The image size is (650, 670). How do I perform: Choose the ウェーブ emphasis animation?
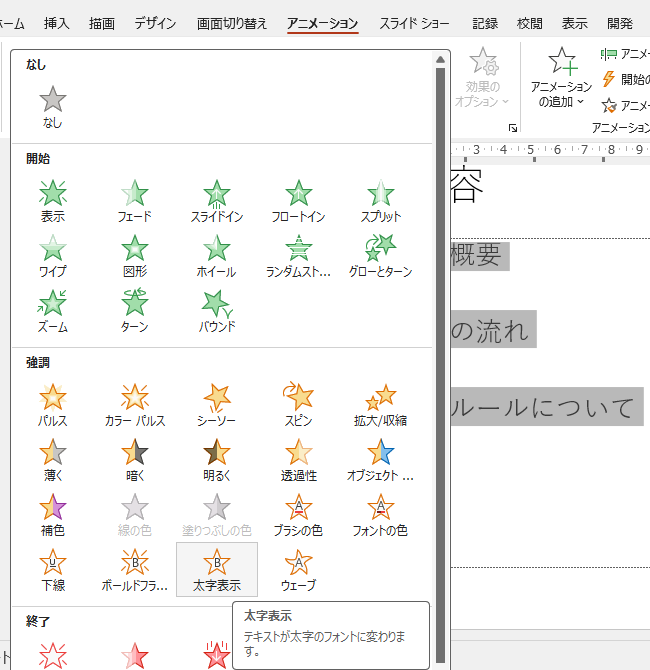(x=298, y=570)
